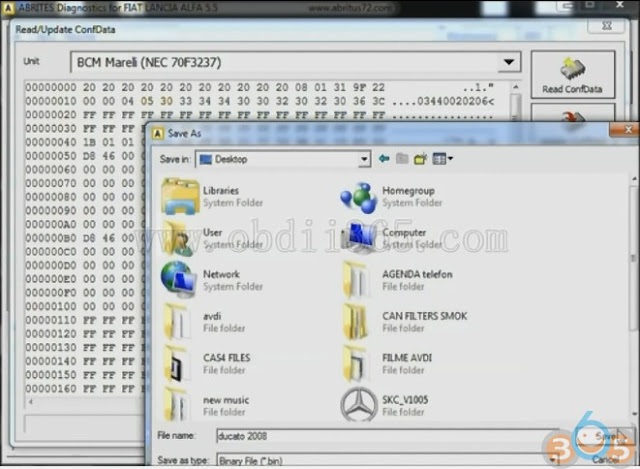Click hex row address 00000010
Image resolution: width=640 pixels, height=469 pixels.
click(51, 101)
